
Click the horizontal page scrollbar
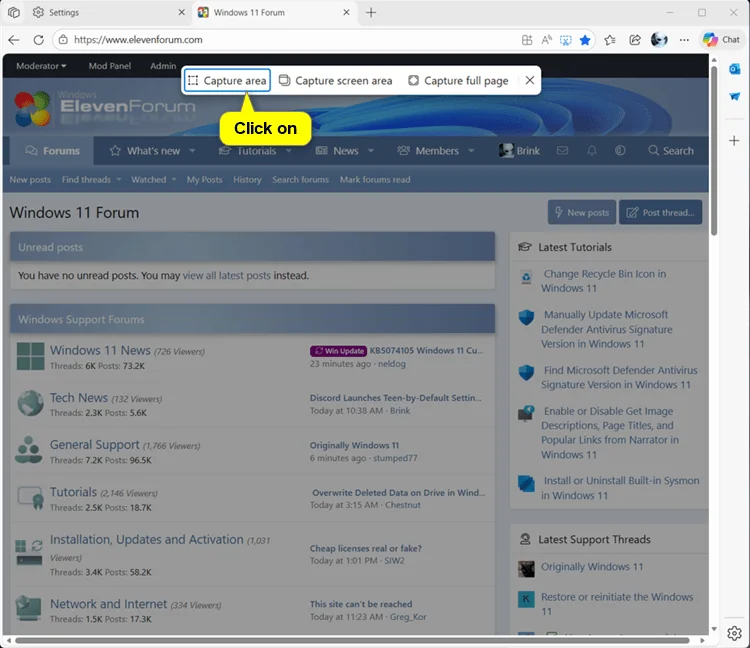pos(355,640)
